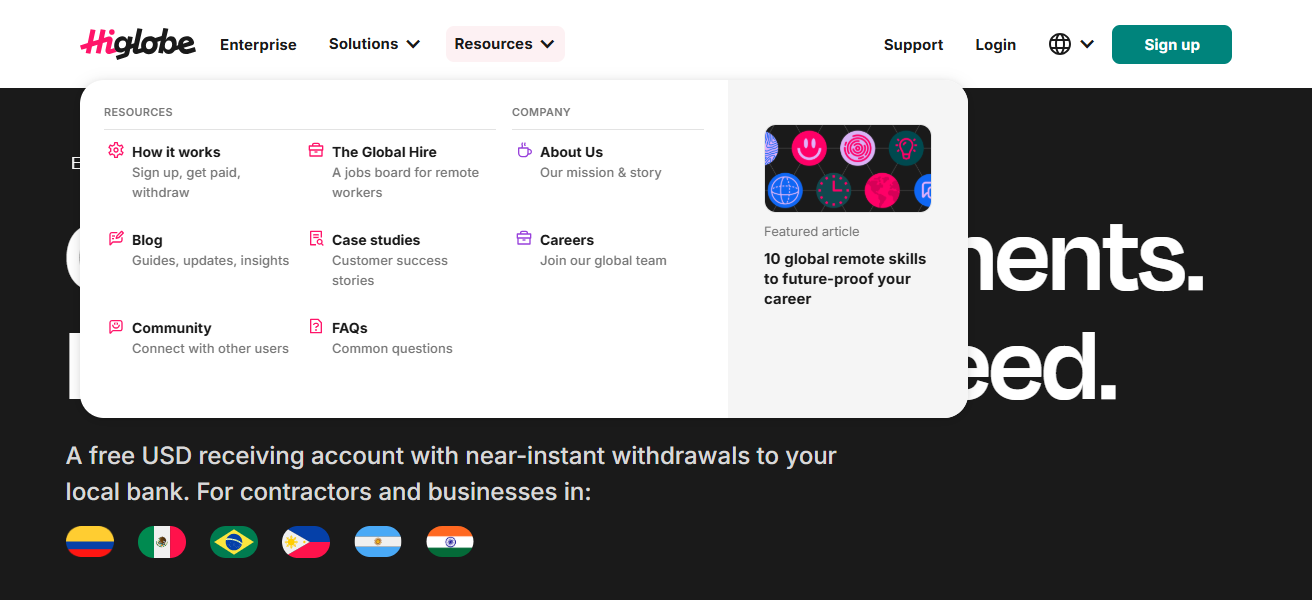Screen dimensions: 1312x600
Task: Click the Brazil flag icon
Action: 234,542
